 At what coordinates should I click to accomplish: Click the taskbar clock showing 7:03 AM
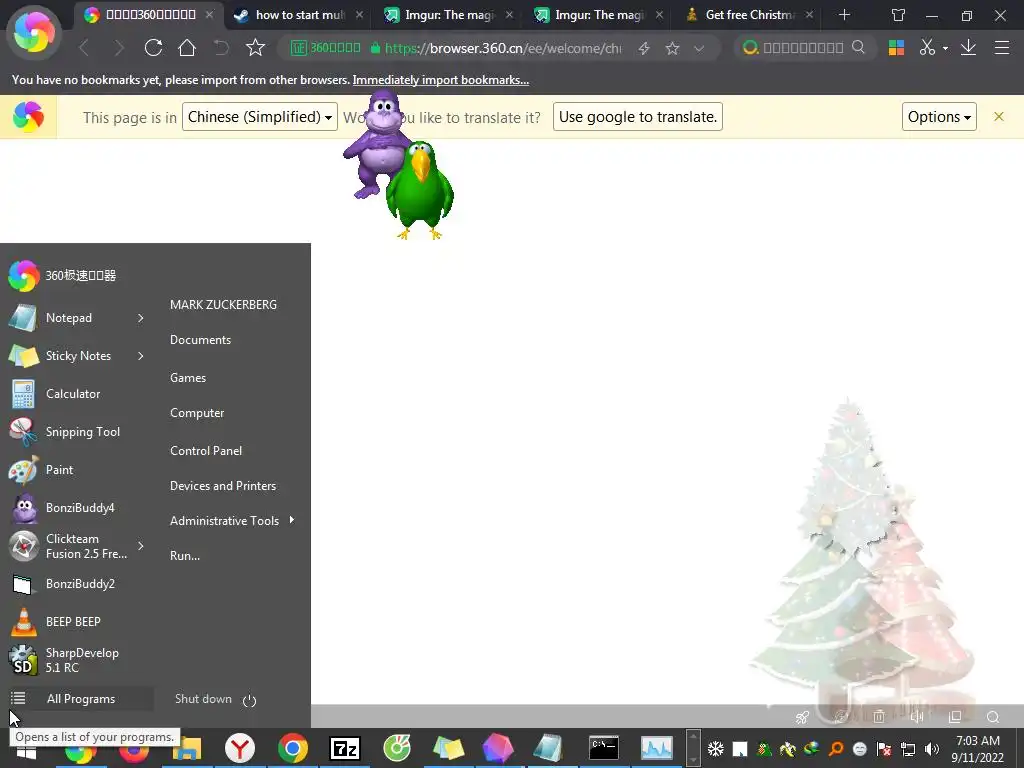(978, 748)
